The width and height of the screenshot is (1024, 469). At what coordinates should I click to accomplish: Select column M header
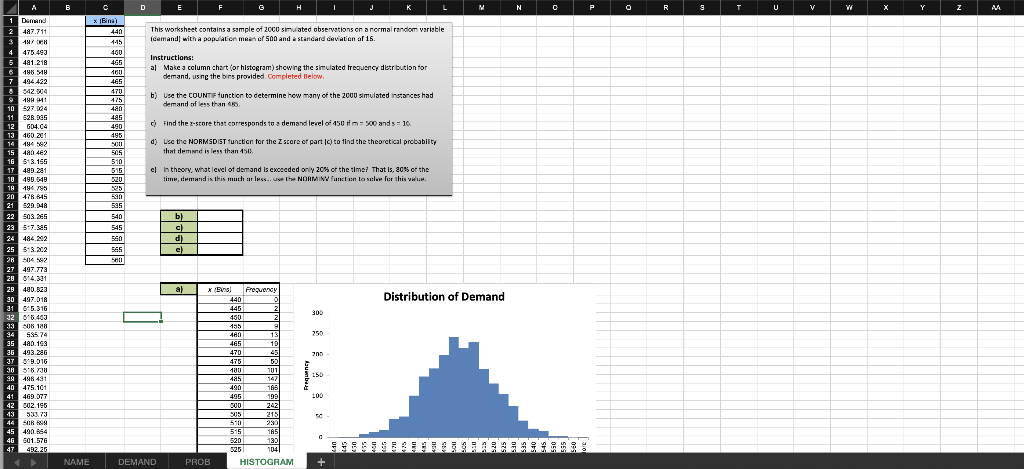[481, 8]
